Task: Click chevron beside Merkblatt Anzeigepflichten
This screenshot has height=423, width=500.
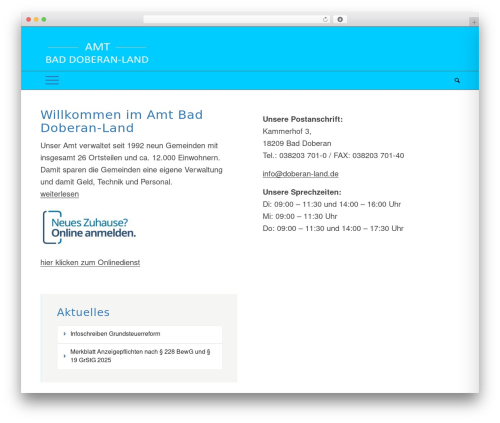Action: pyautogui.click(x=65, y=356)
